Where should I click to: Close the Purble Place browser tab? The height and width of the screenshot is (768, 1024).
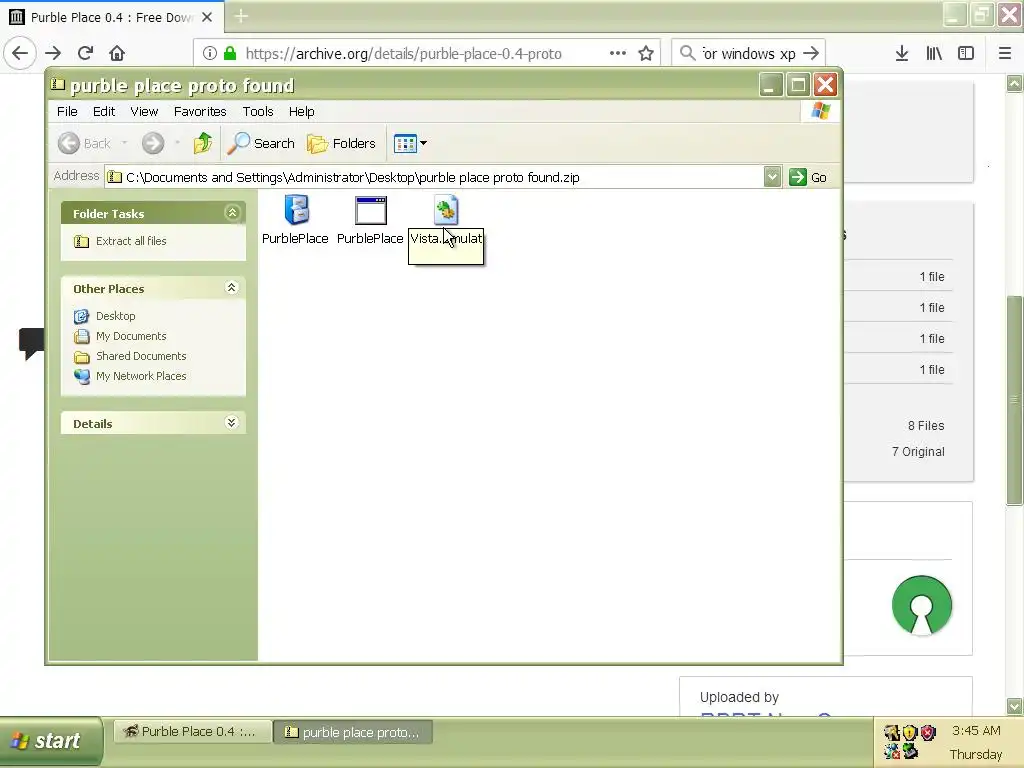click(207, 17)
